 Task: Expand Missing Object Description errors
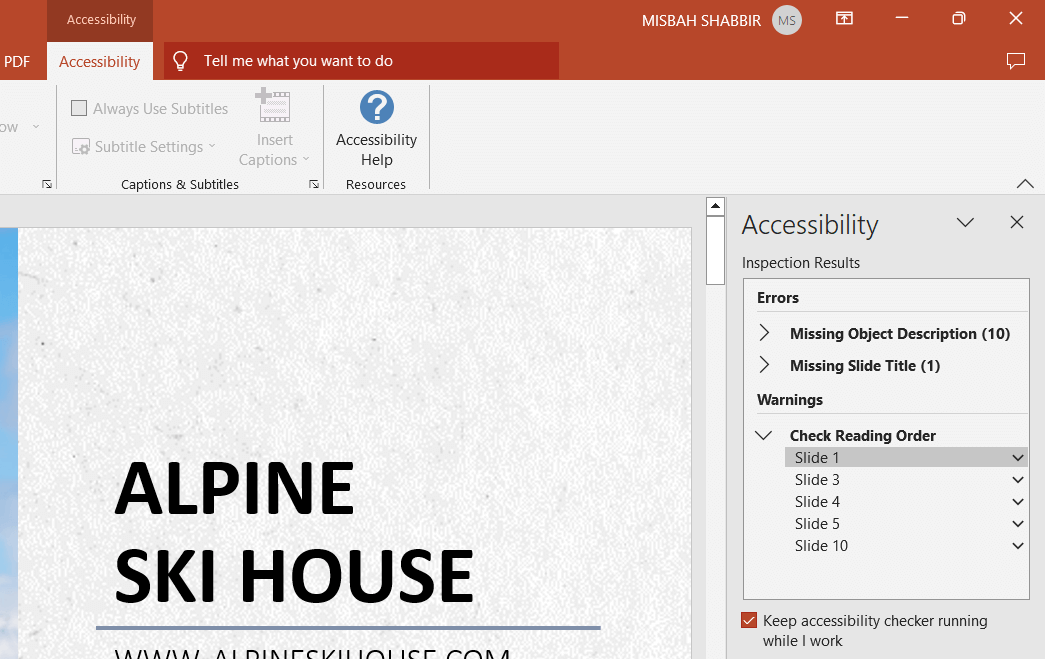click(765, 334)
